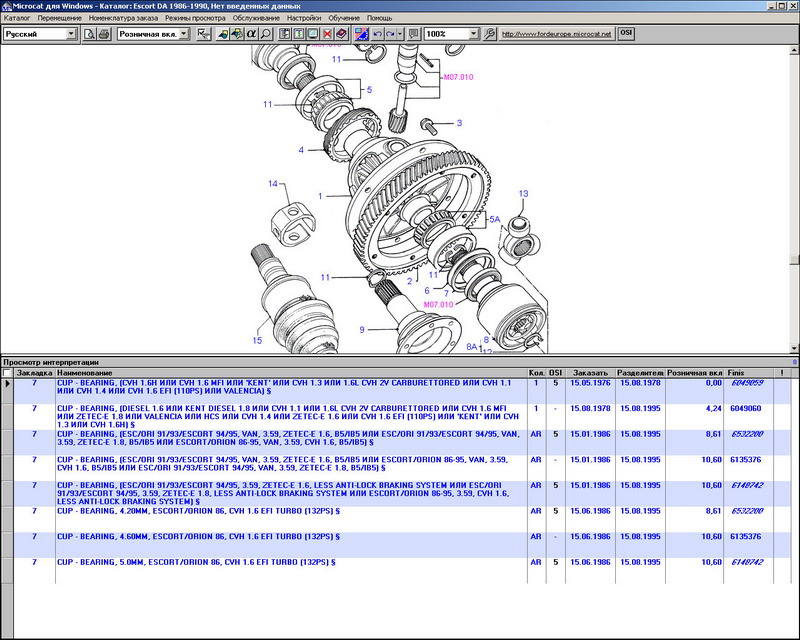Open the purple book icon
The width and height of the screenshot is (800, 640).
click(341, 34)
